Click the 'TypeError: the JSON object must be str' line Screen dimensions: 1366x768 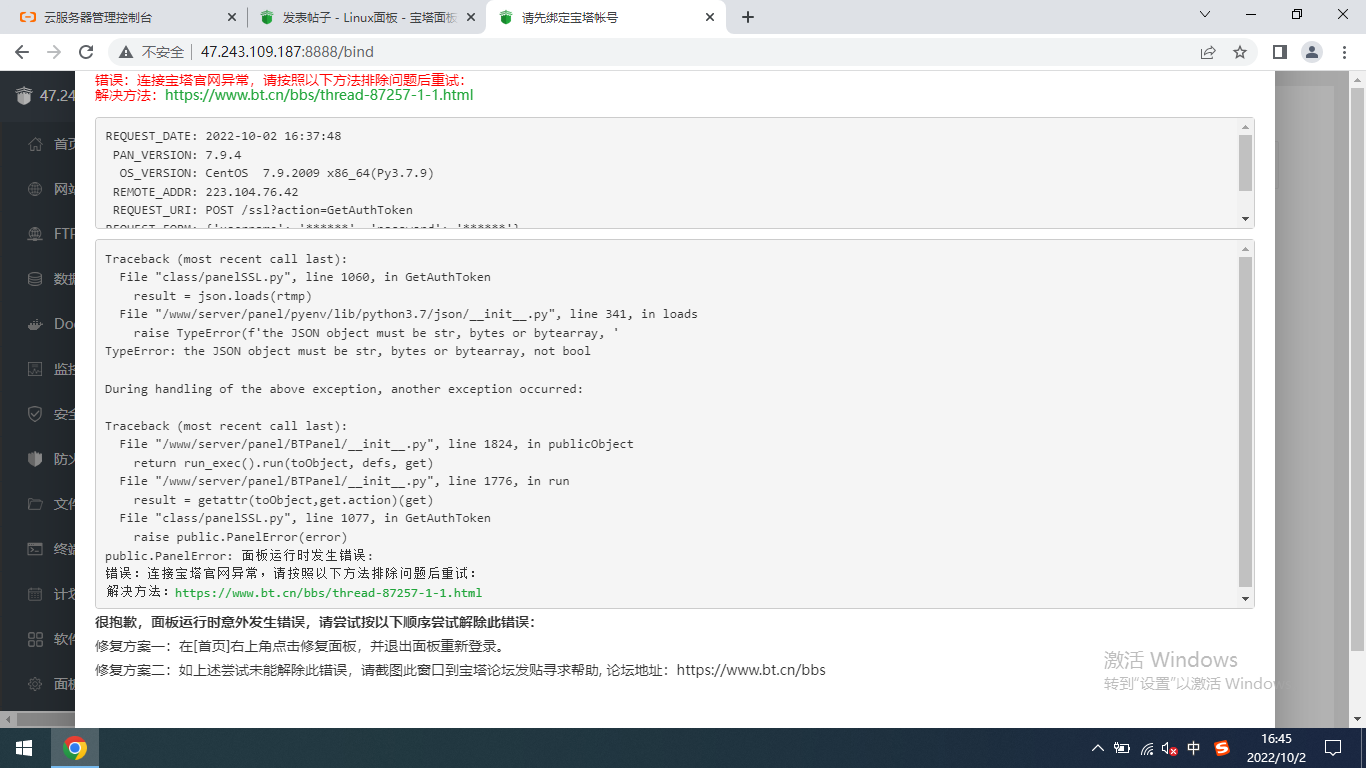[348, 351]
